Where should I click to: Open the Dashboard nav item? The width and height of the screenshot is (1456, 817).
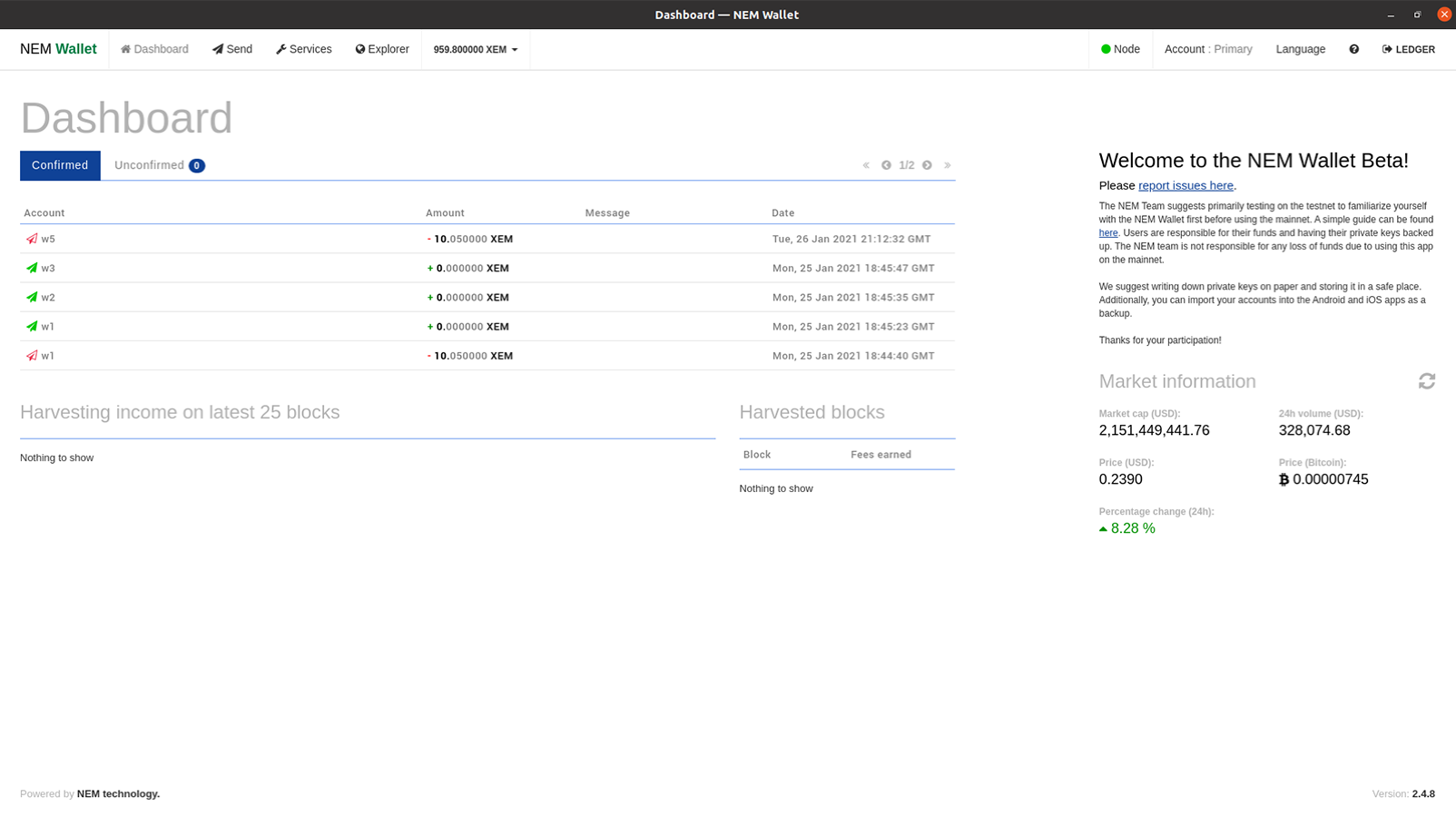tap(154, 49)
